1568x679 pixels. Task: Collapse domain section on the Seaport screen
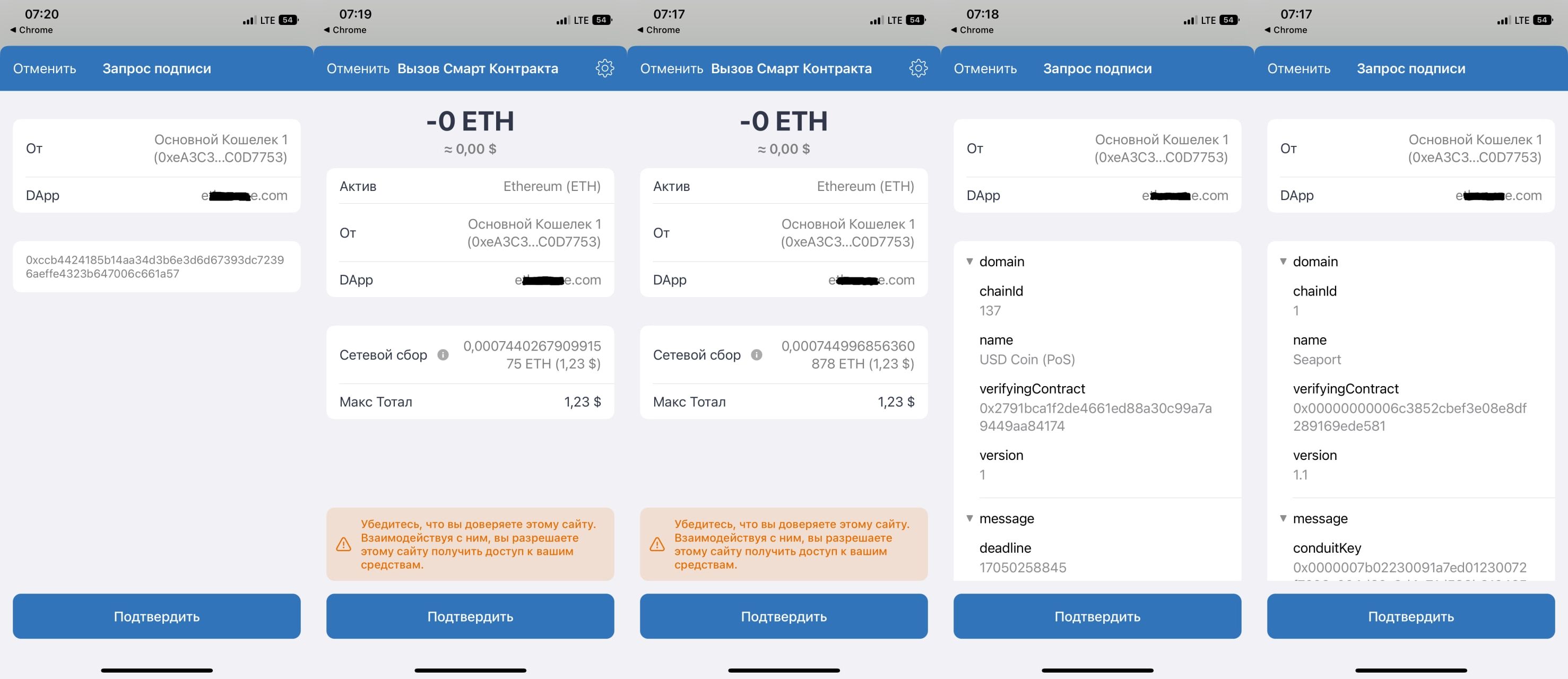[1283, 262]
